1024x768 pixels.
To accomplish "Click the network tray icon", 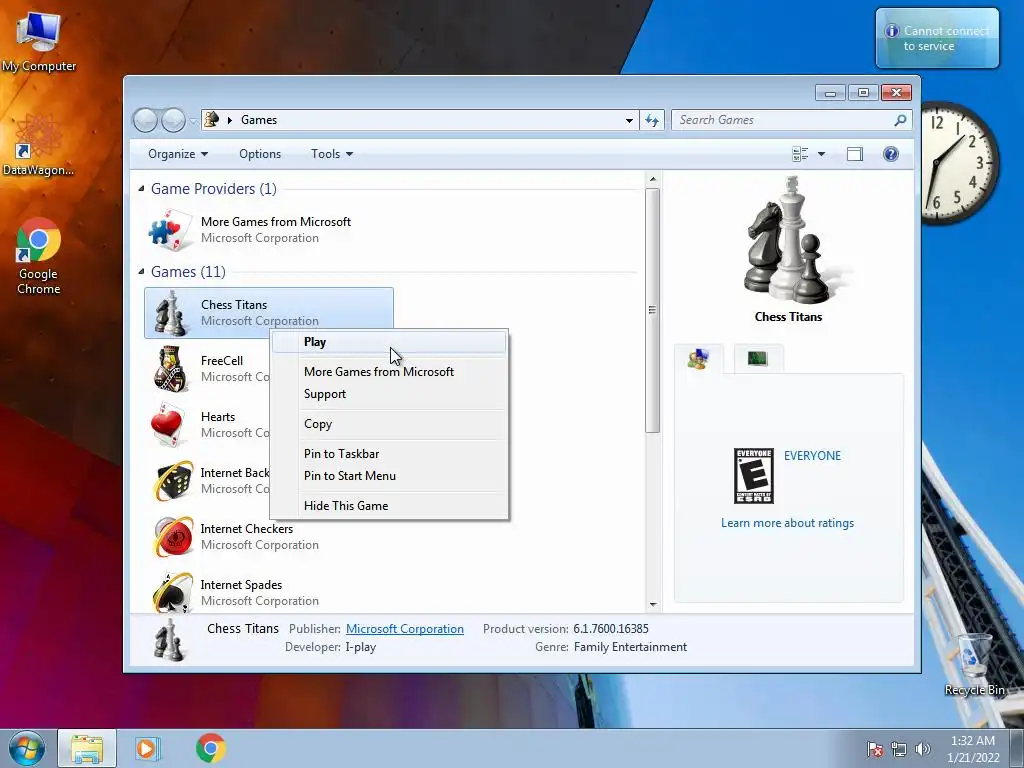I will point(899,749).
